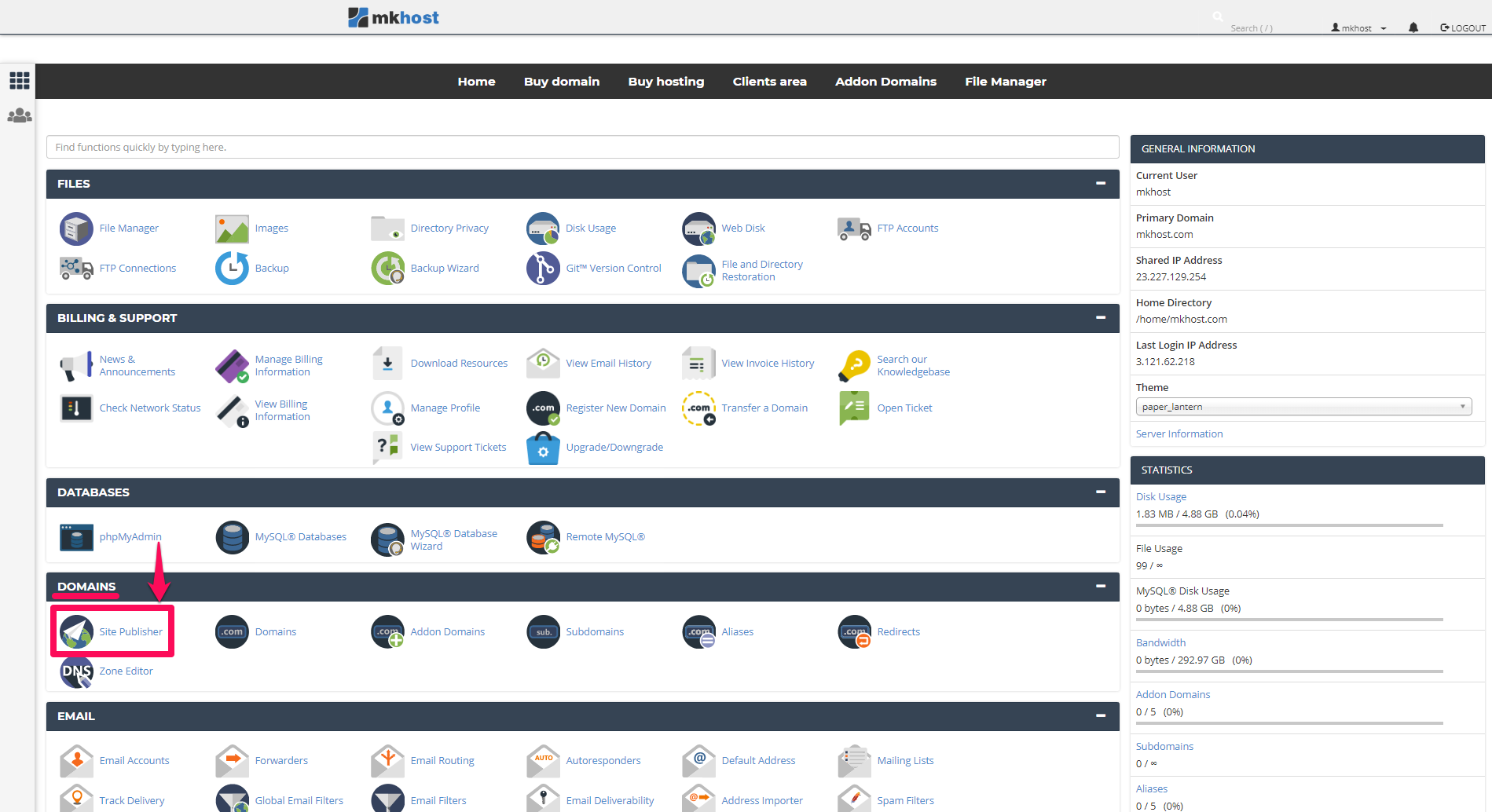The image size is (1492, 812).
Task: Click the grid home icon in sidebar
Action: 19,80
